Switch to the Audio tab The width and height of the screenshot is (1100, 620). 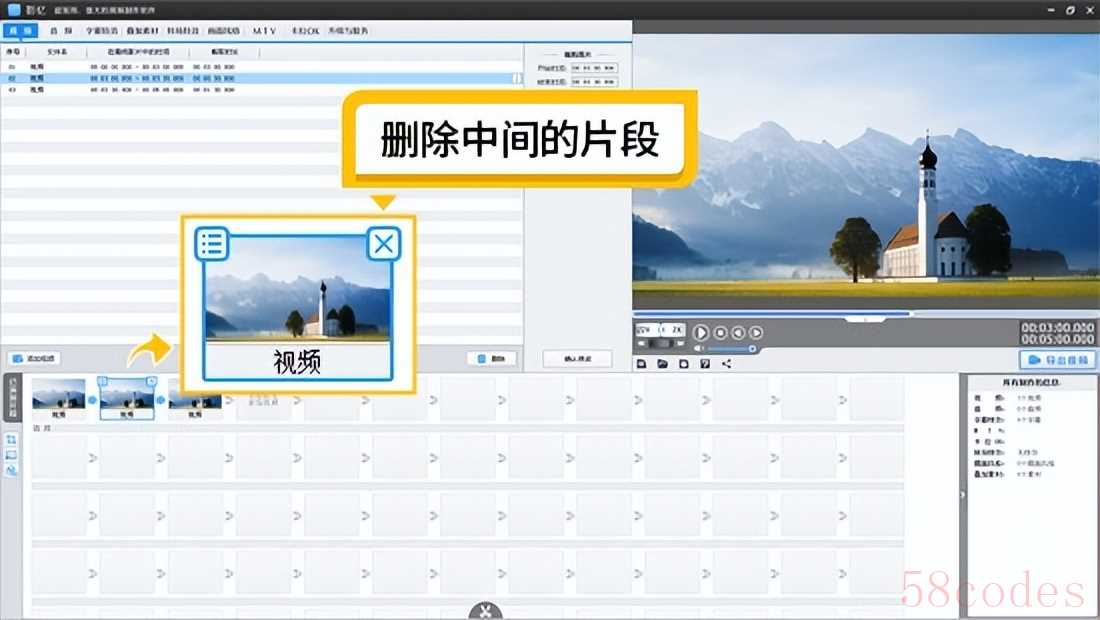click(x=58, y=31)
